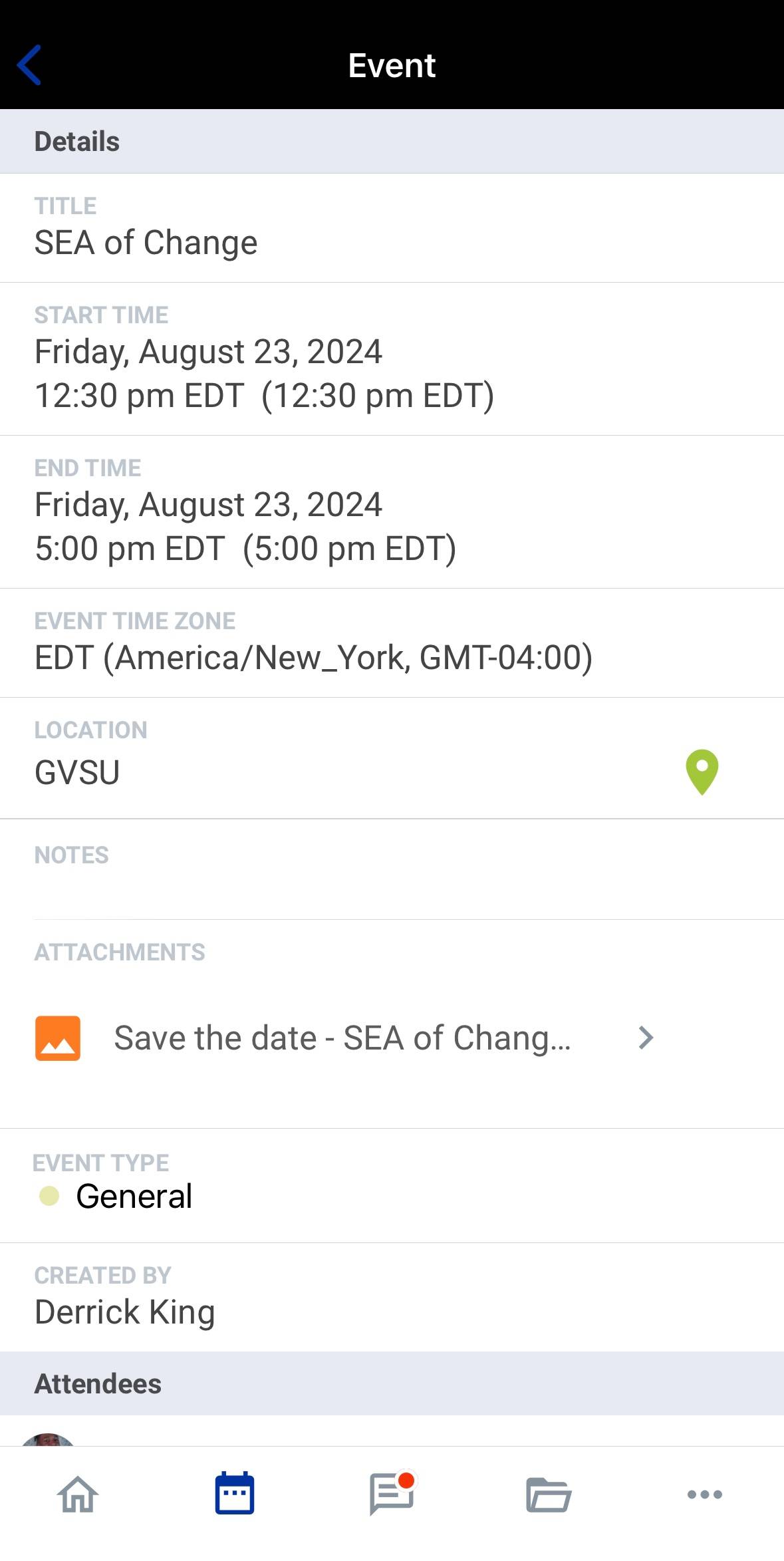
Task: Open the green map location pin
Action: (x=702, y=772)
